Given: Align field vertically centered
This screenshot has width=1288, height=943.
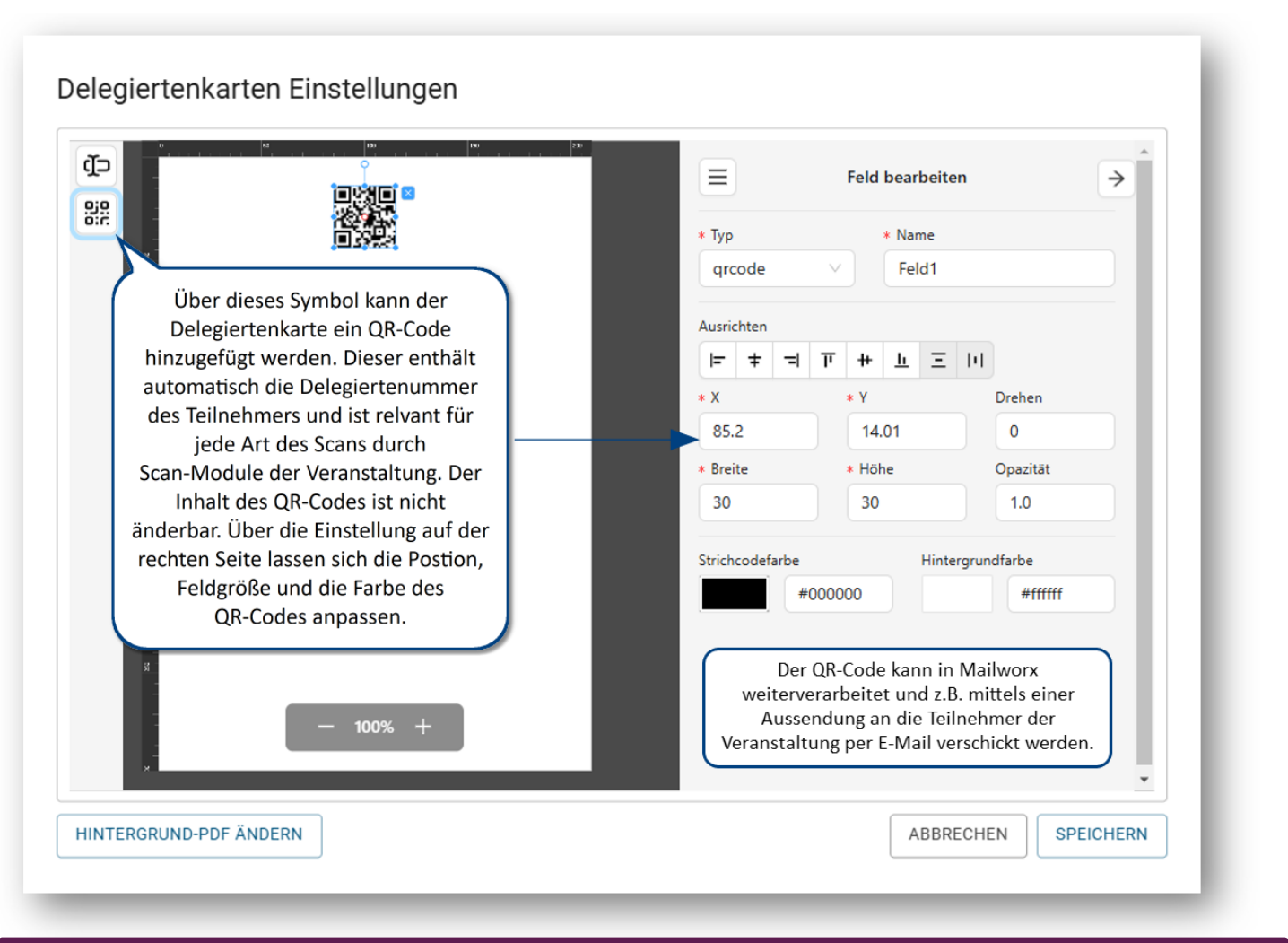Looking at the screenshot, I should (x=865, y=360).
